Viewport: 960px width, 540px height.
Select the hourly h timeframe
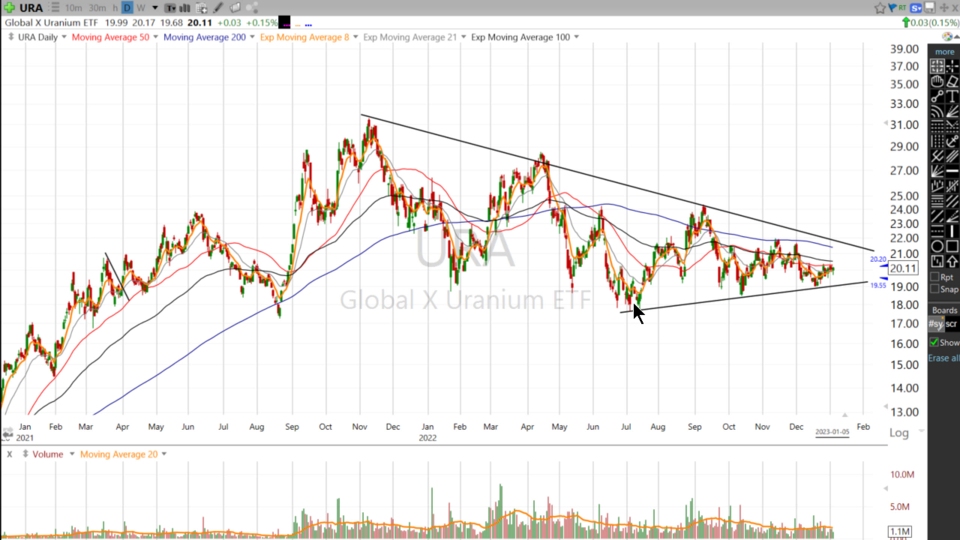(115, 8)
